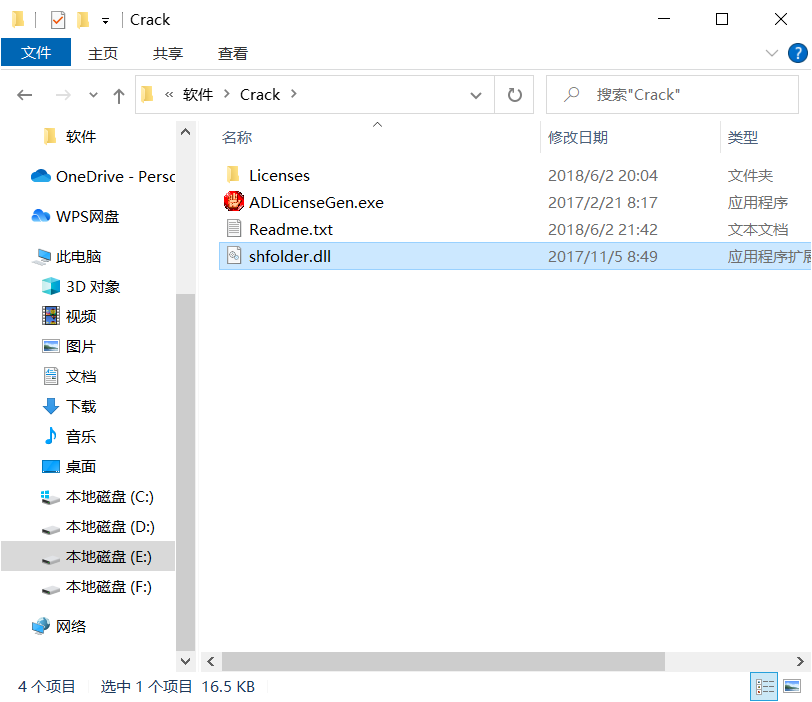Collapse the ribbon with the chevron arrow

pos(772,53)
